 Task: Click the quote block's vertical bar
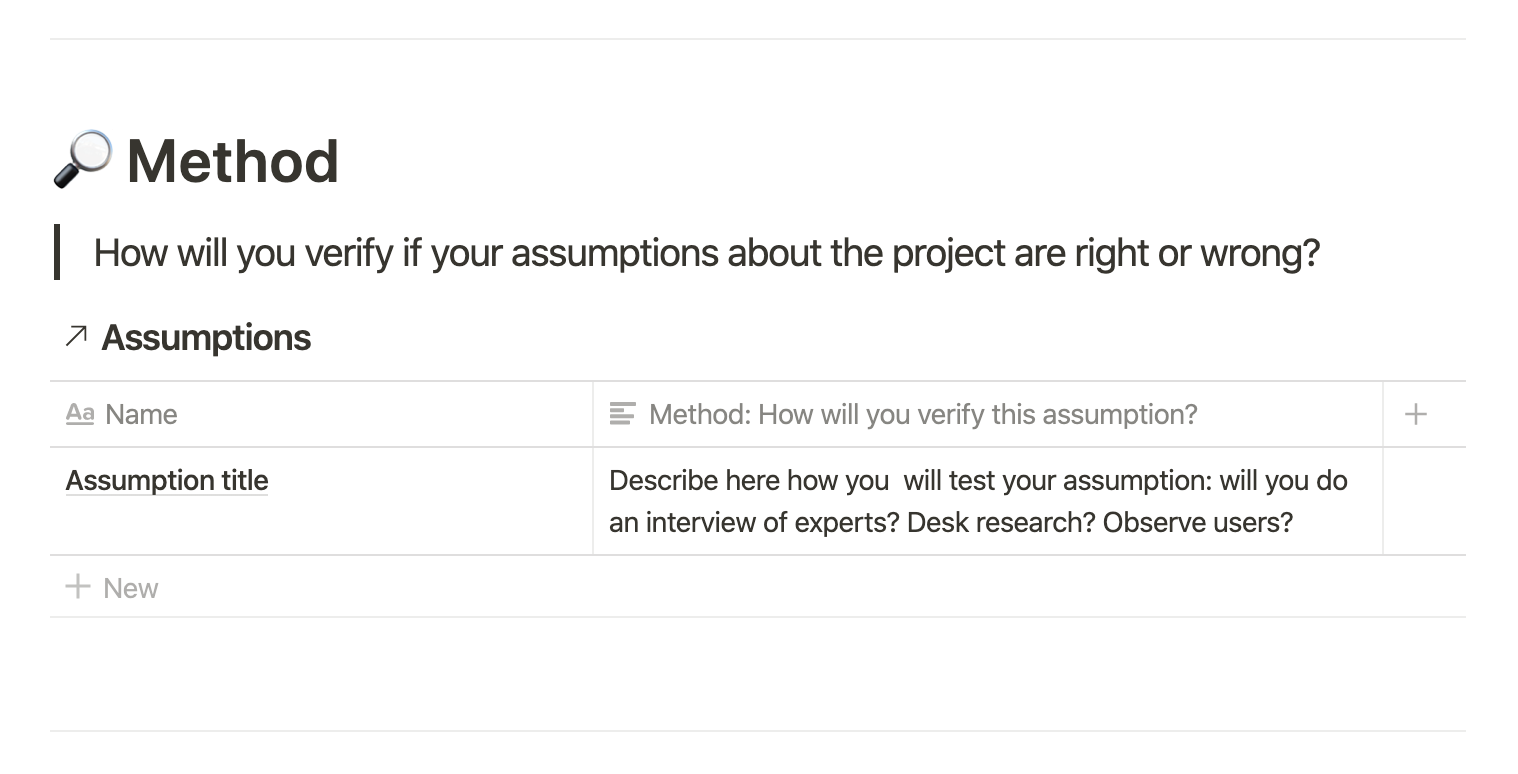tap(60, 253)
